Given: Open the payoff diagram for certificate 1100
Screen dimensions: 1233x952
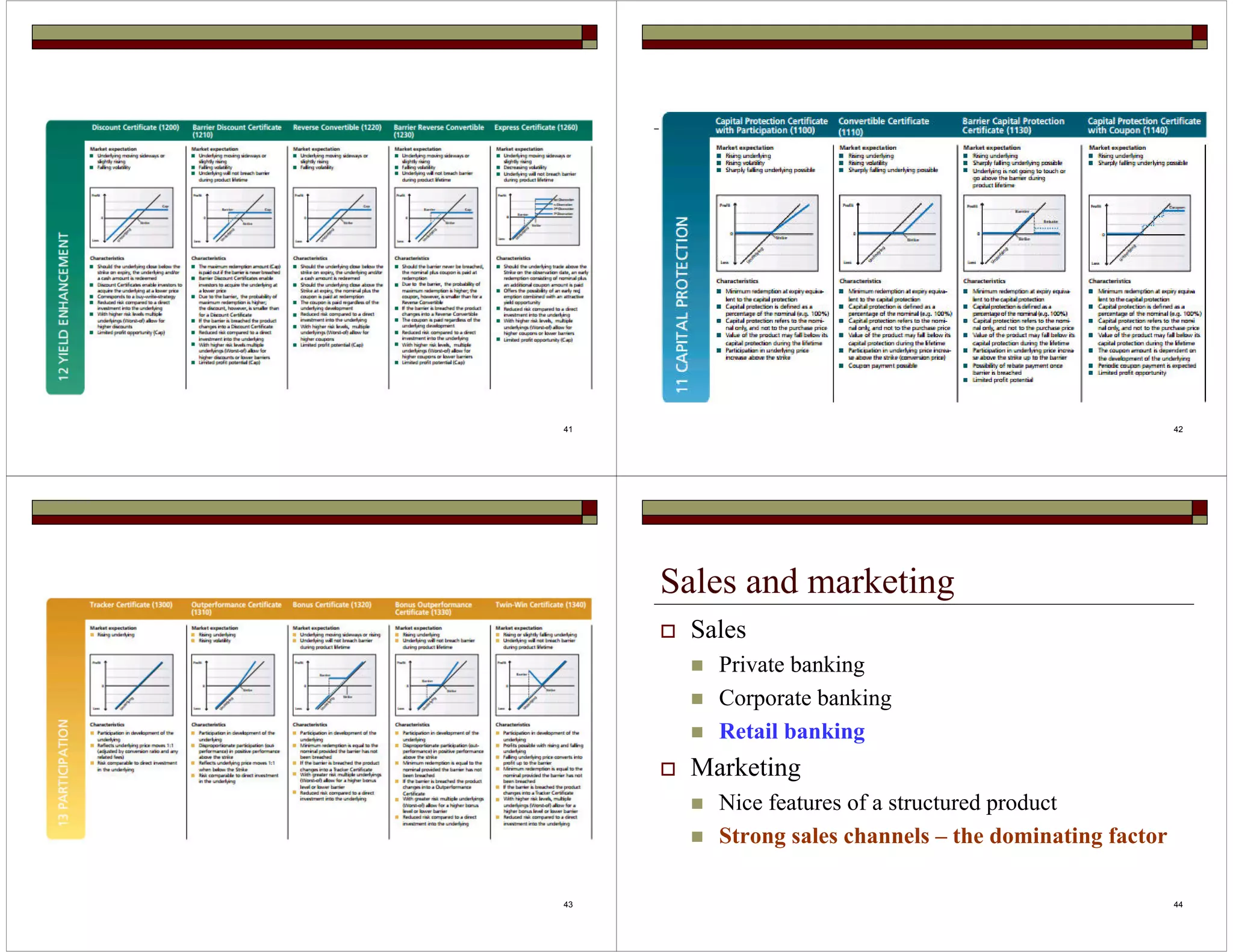Looking at the screenshot, I should point(767,233).
